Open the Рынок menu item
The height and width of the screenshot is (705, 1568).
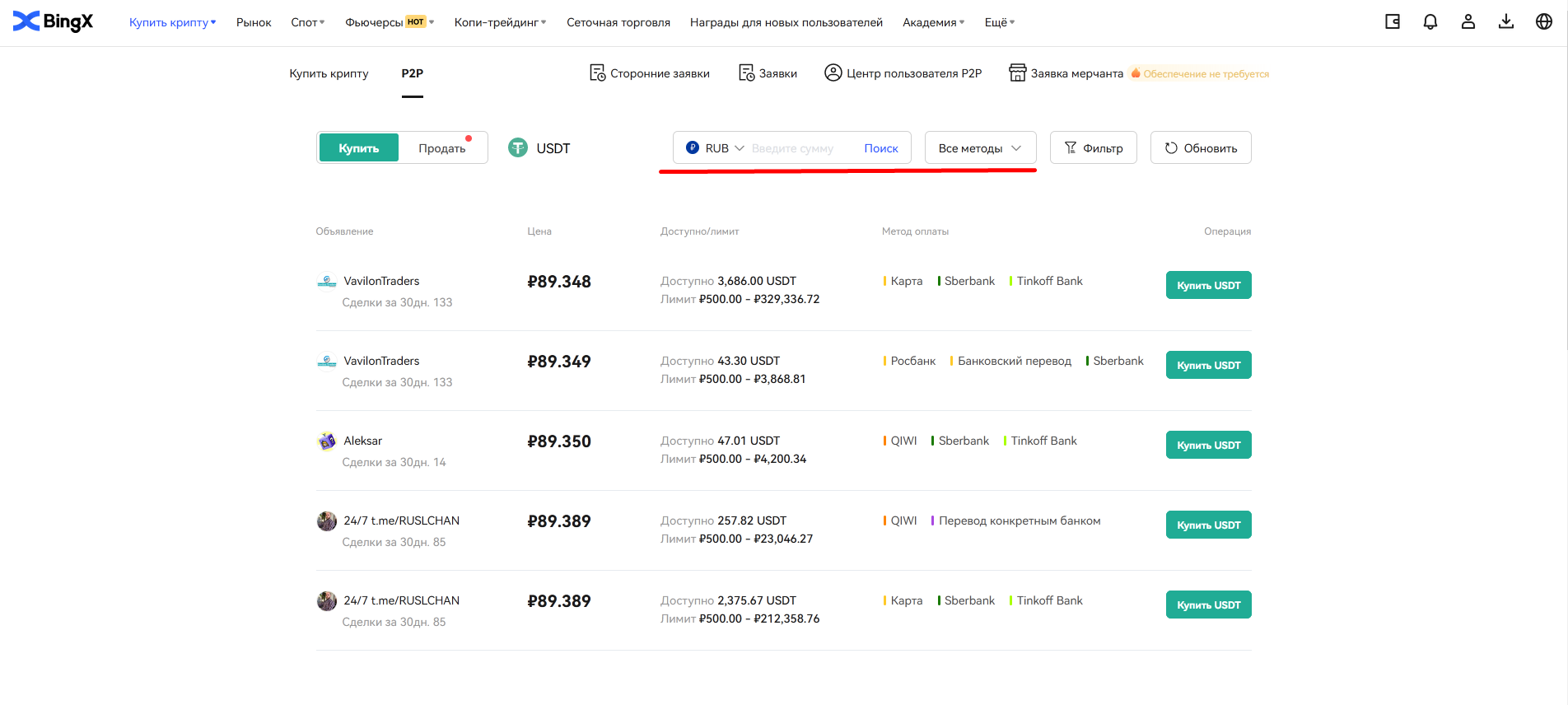click(254, 22)
